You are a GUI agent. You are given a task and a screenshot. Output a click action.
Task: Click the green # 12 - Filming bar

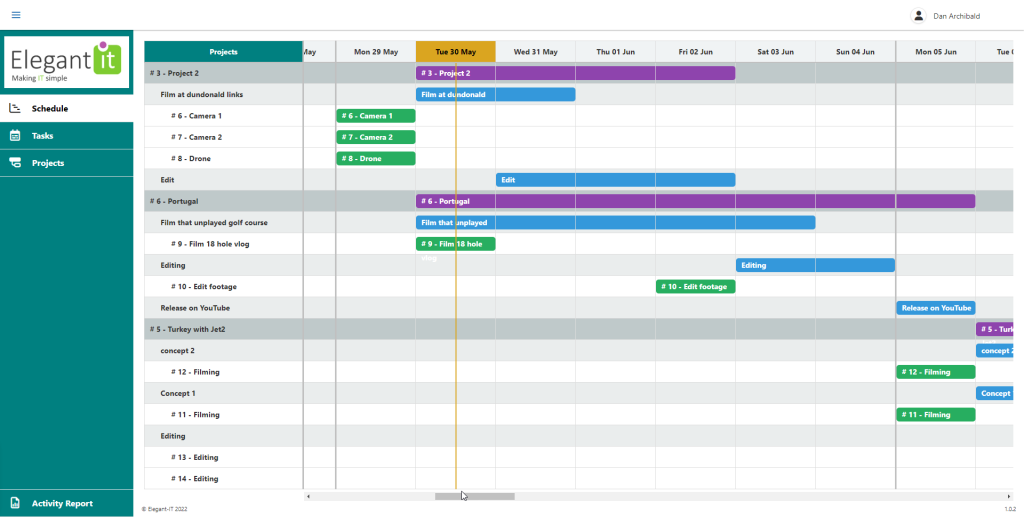pyautogui.click(x=936, y=372)
